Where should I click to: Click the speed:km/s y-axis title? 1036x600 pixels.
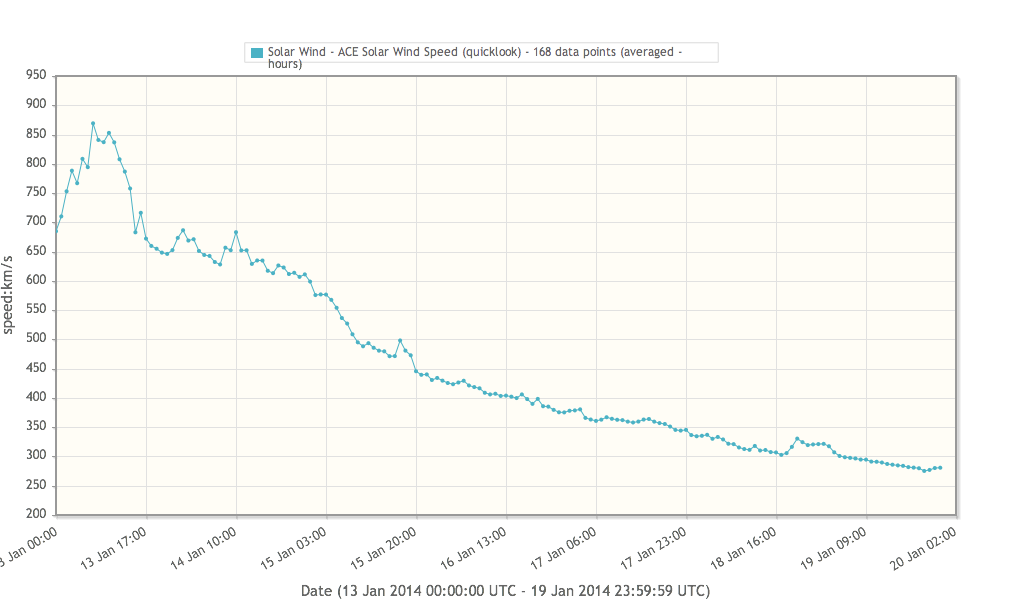coord(9,295)
